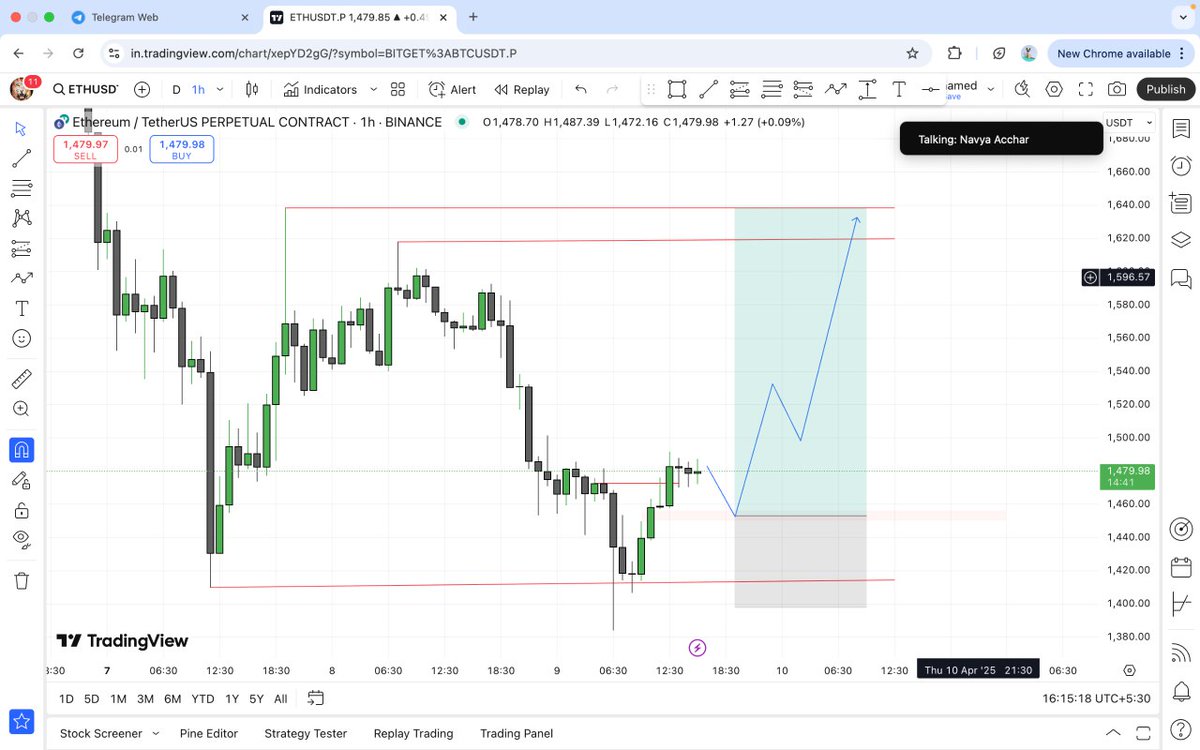The width and height of the screenshot is (1200, 750).
Task: Toggle lock all drawings padlock
Action: 21,510
